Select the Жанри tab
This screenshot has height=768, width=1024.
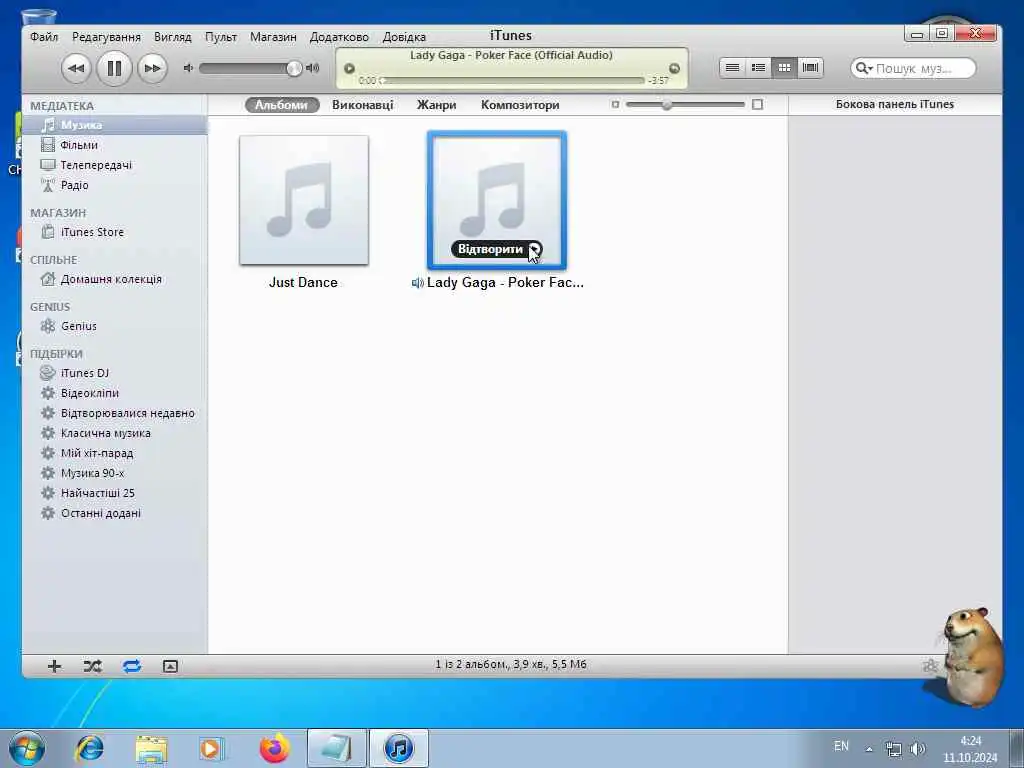pyautogui.click(x=436, y=104)
